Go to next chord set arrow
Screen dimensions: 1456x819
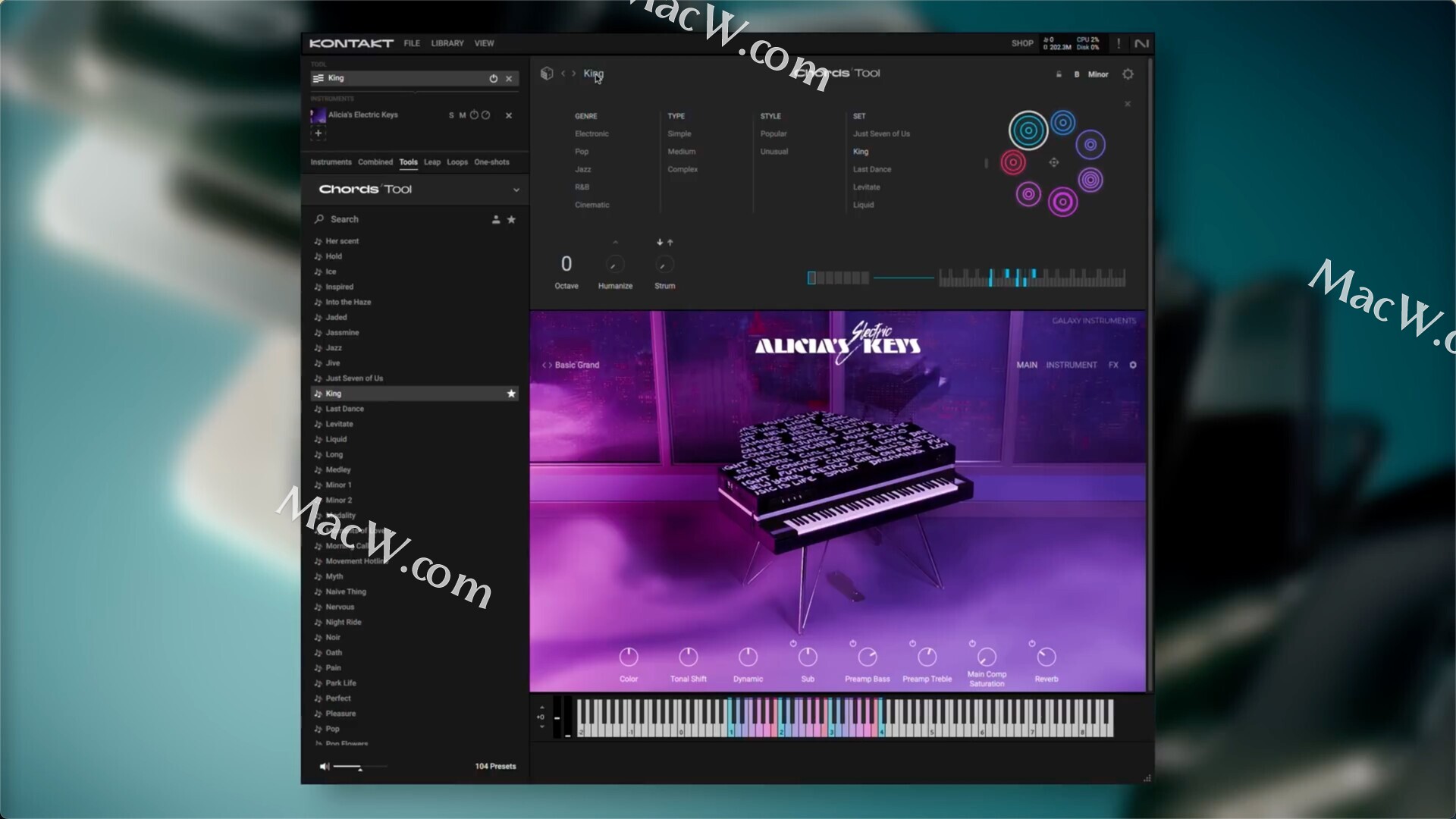pyautogui.click(x=574, y=74)
